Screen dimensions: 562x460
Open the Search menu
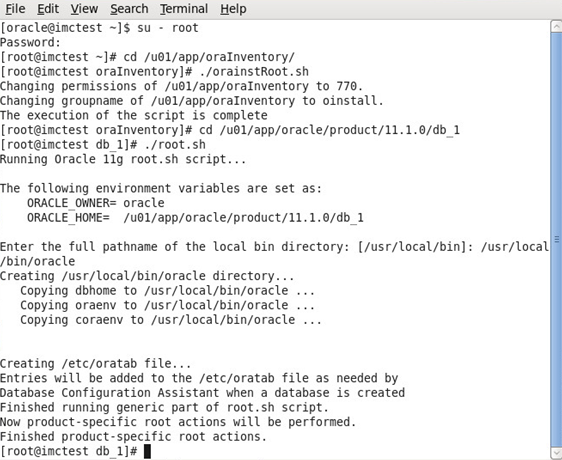point(129,9)
